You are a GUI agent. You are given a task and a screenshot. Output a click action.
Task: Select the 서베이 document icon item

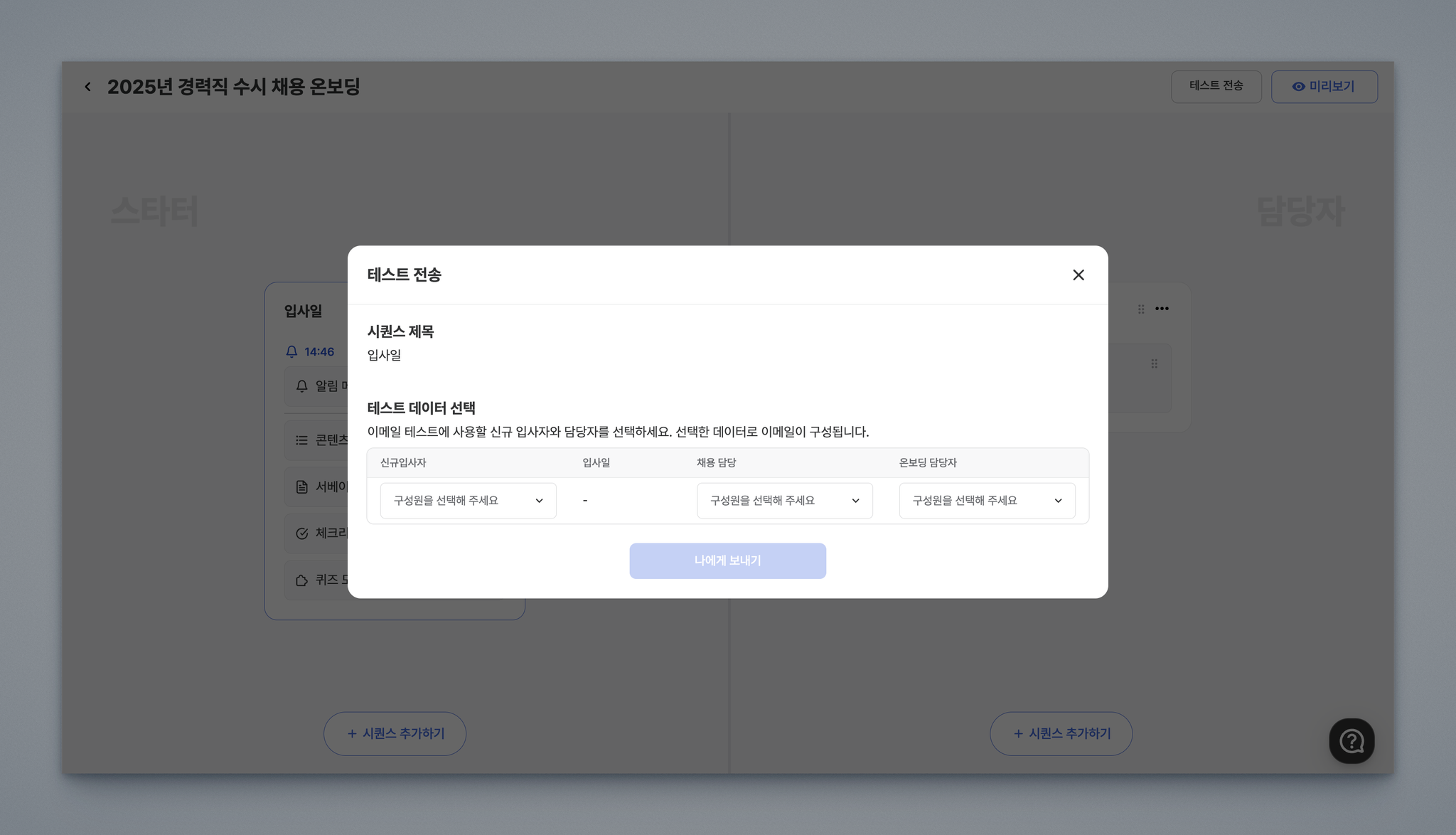pyautogui.click(x=316, y=487)
